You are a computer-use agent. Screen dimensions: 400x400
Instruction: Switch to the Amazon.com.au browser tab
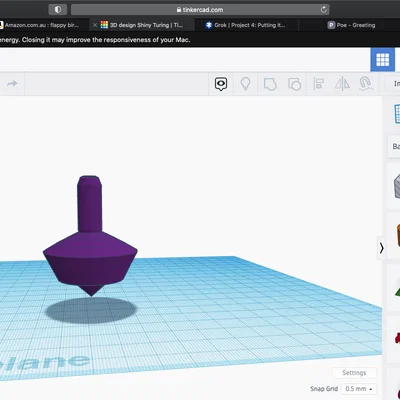coord(42,25)
